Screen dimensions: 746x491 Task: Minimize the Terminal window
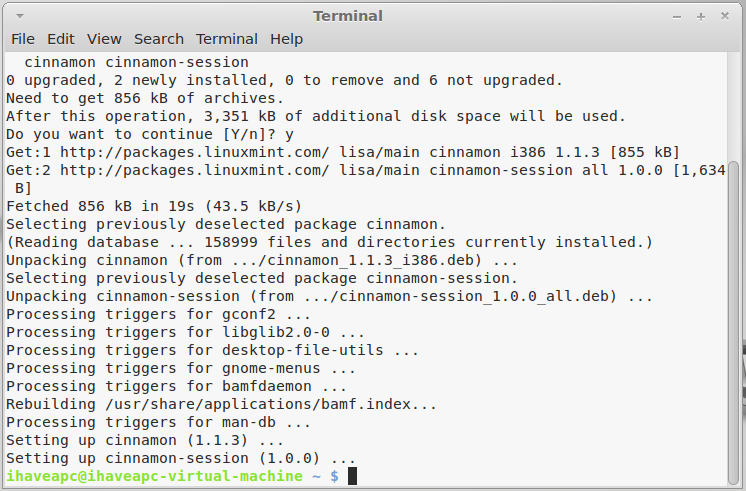(x=677, y=17)
